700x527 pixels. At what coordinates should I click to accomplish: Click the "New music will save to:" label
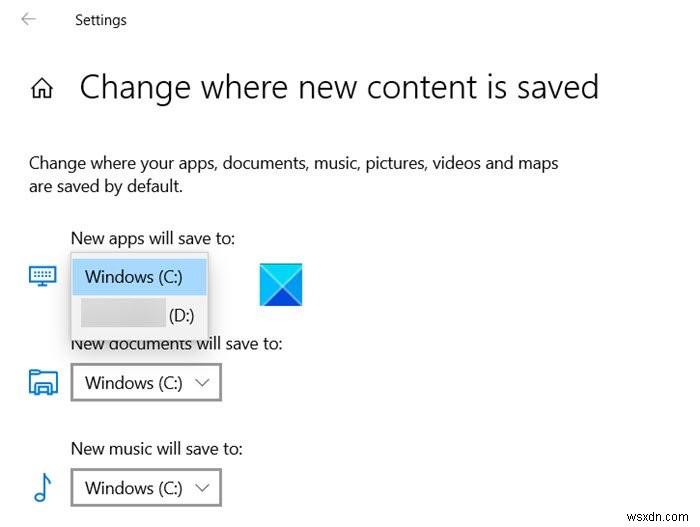pyautogui.click(x=157, y=449)
